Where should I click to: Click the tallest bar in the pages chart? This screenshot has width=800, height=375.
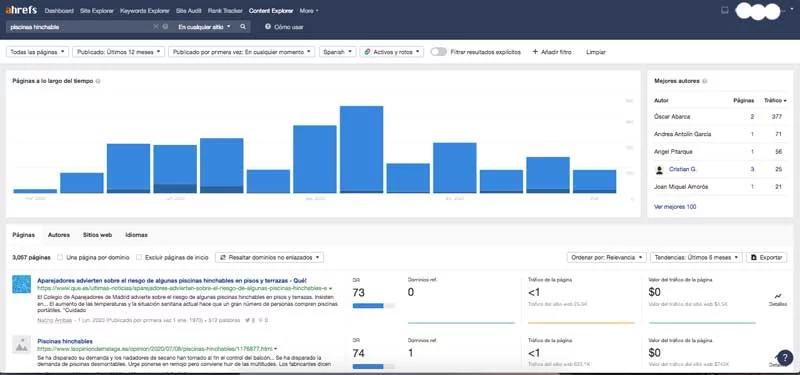coord(361,149)
